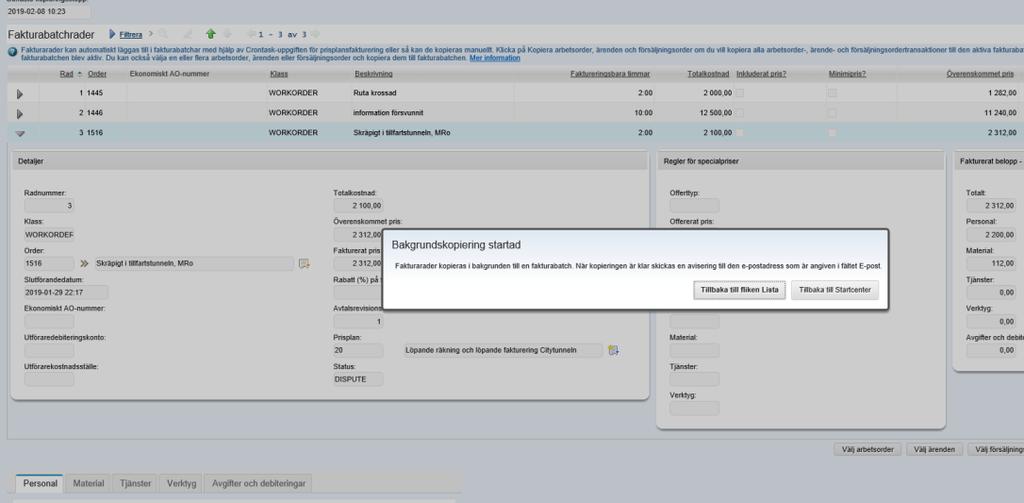
Task: Open the Verktyg tab
Action: pos(182,483)
